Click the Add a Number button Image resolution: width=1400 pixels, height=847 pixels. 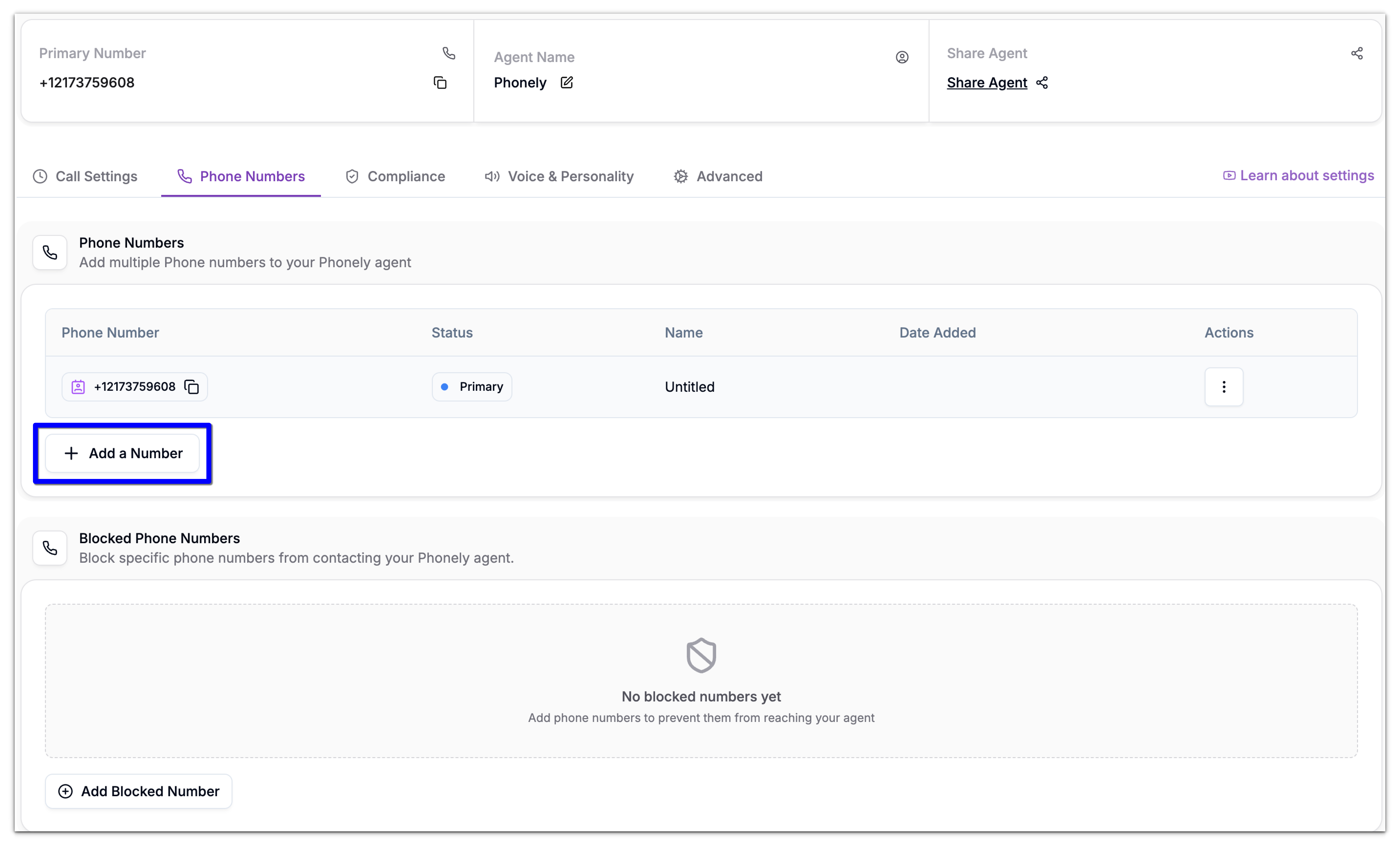(x=123, y=453)
